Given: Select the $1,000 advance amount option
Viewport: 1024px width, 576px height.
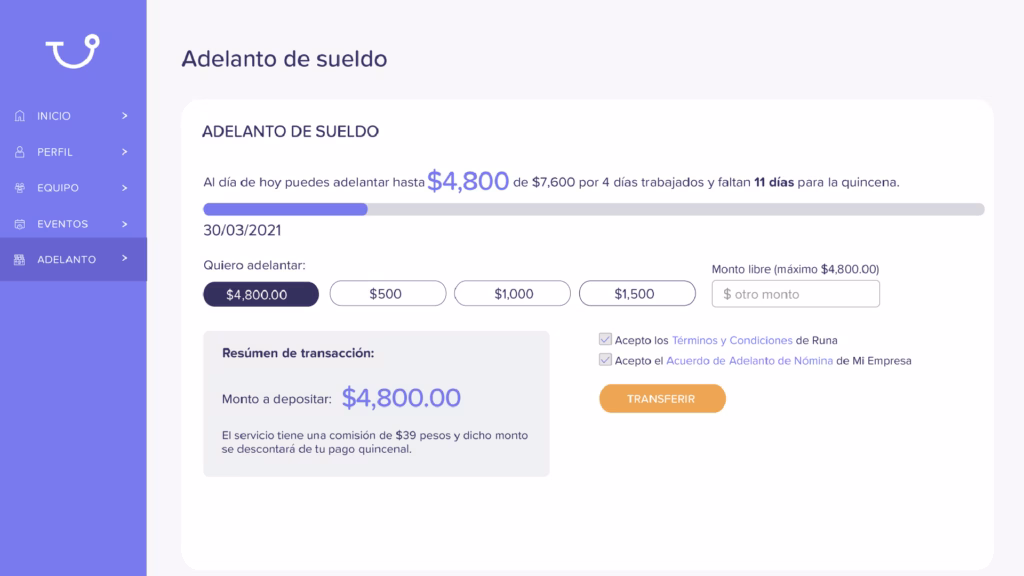Looking at the screenshot, I should click(x=512, y=293).
